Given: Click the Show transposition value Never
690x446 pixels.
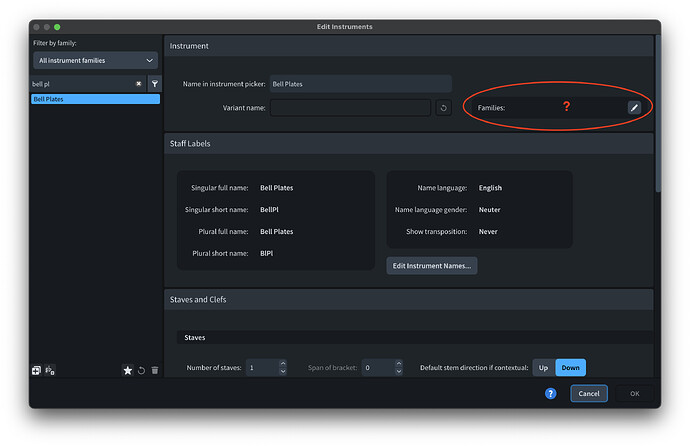Looking at the screenshot, I should coord(488,231).
